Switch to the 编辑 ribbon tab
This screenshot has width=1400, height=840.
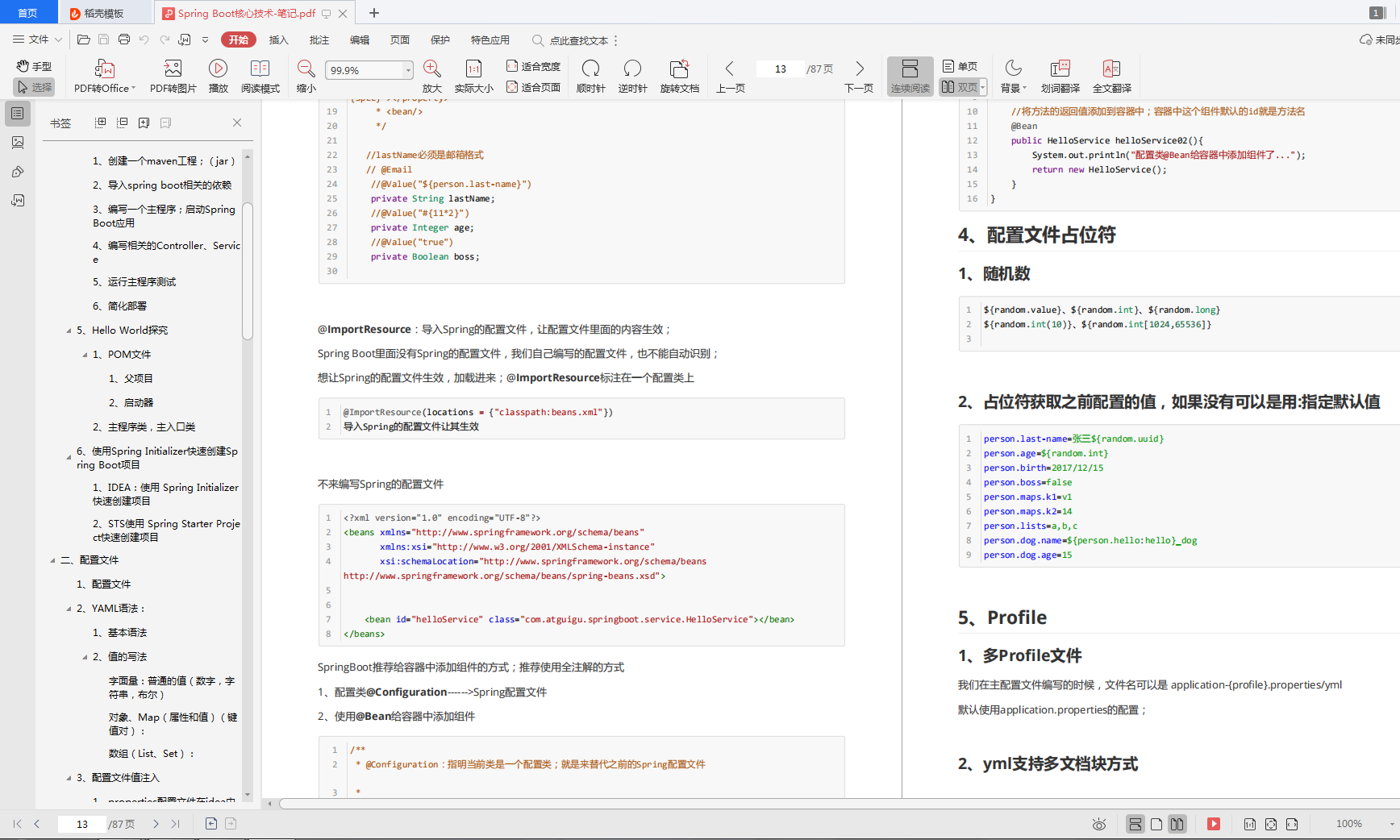click(x=359, y=40)
